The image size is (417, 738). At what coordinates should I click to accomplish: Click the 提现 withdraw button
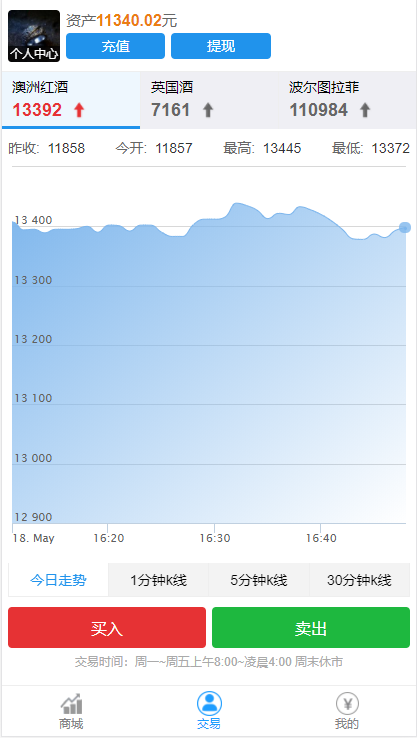click(221, 46)
